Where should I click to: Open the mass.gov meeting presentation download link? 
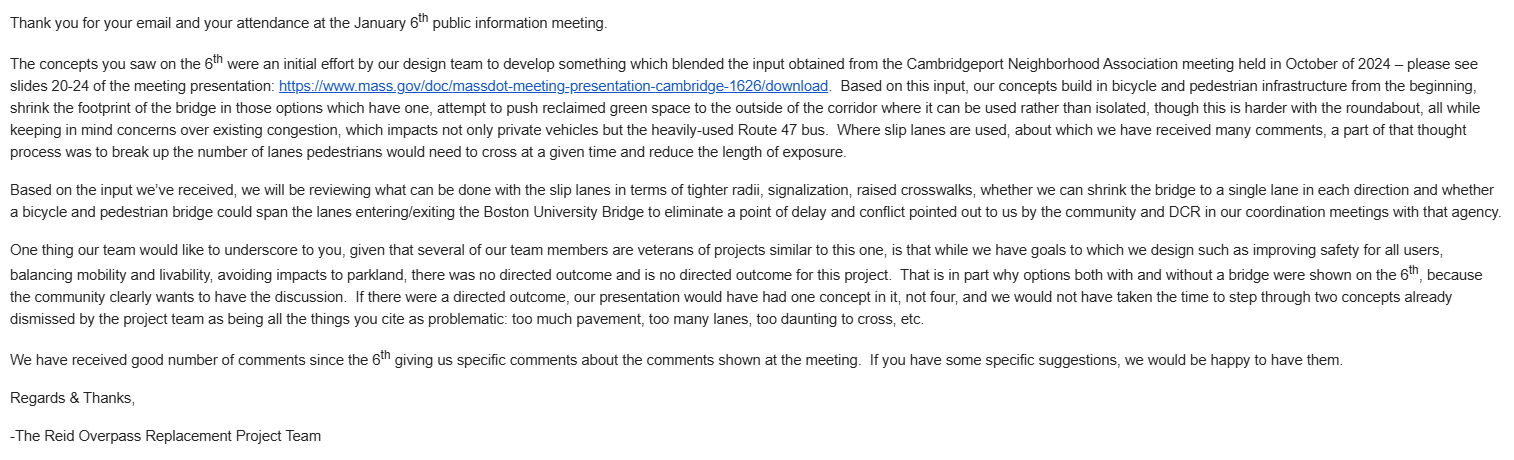(553, 87)
